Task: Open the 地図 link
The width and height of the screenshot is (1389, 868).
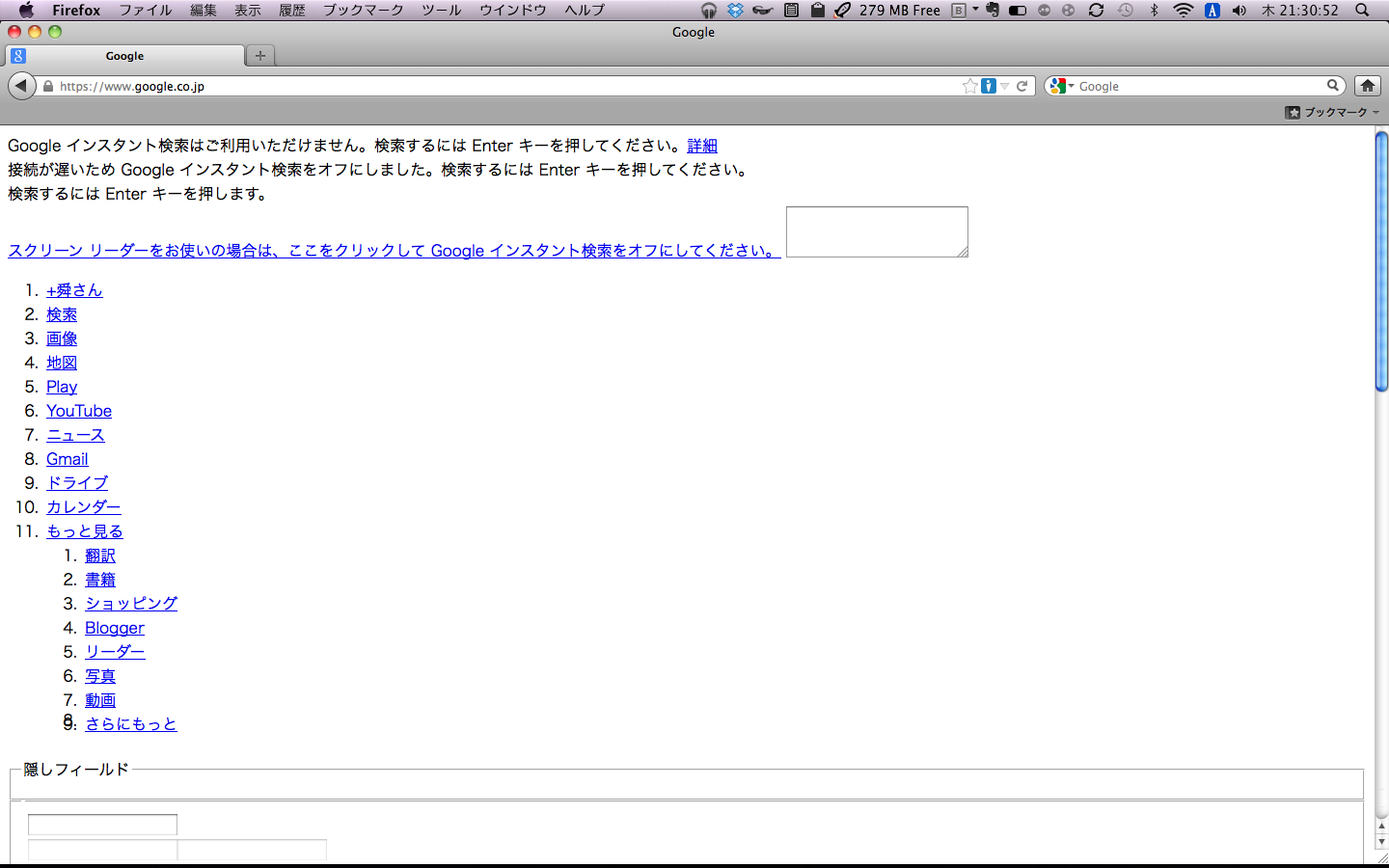Action: [62, 363]
